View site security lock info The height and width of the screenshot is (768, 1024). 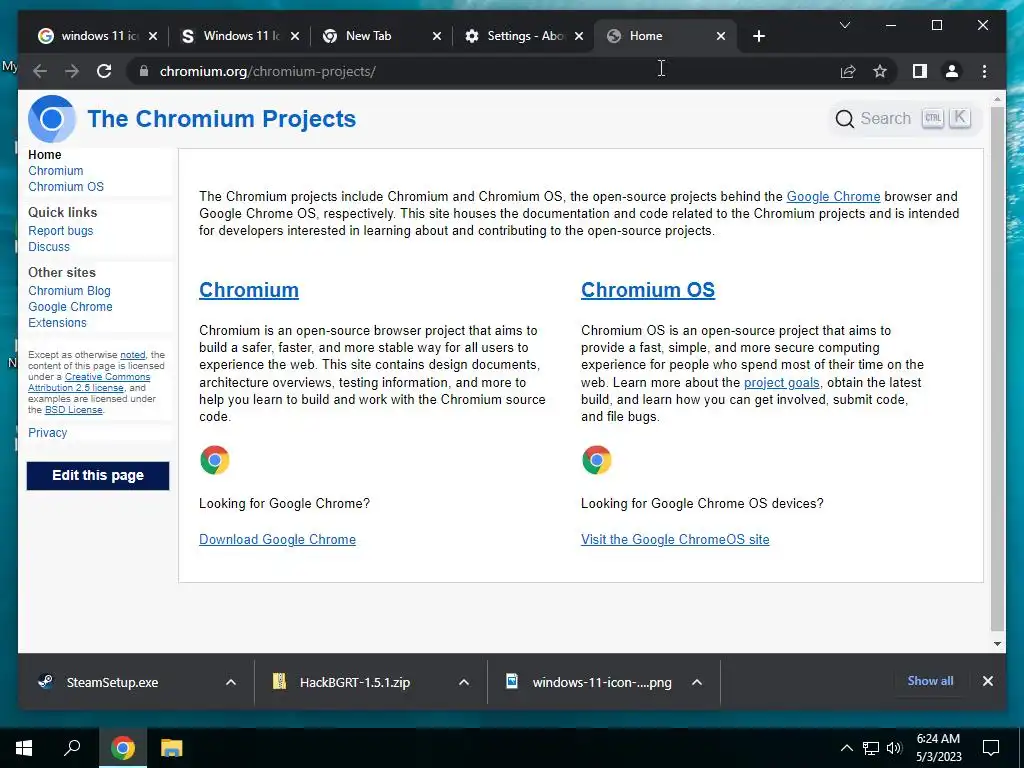(x=144, y=71)
